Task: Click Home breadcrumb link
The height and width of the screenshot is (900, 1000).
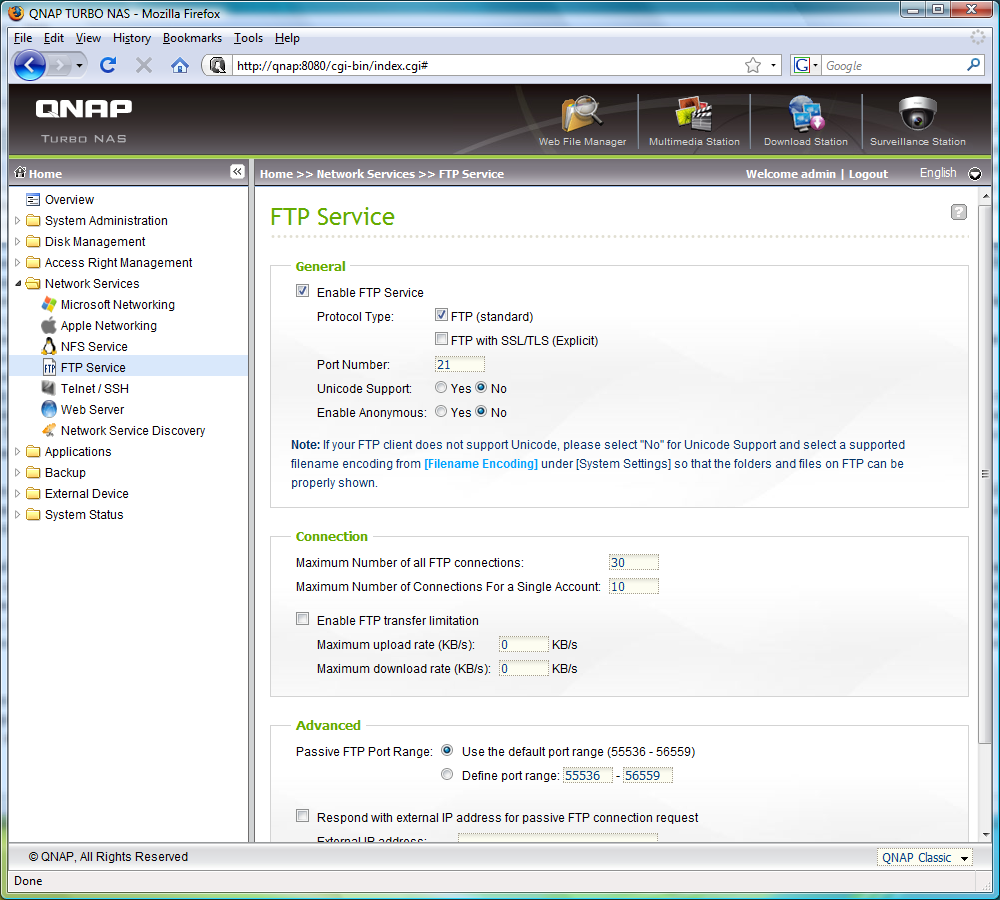Action: coord(276,174)
